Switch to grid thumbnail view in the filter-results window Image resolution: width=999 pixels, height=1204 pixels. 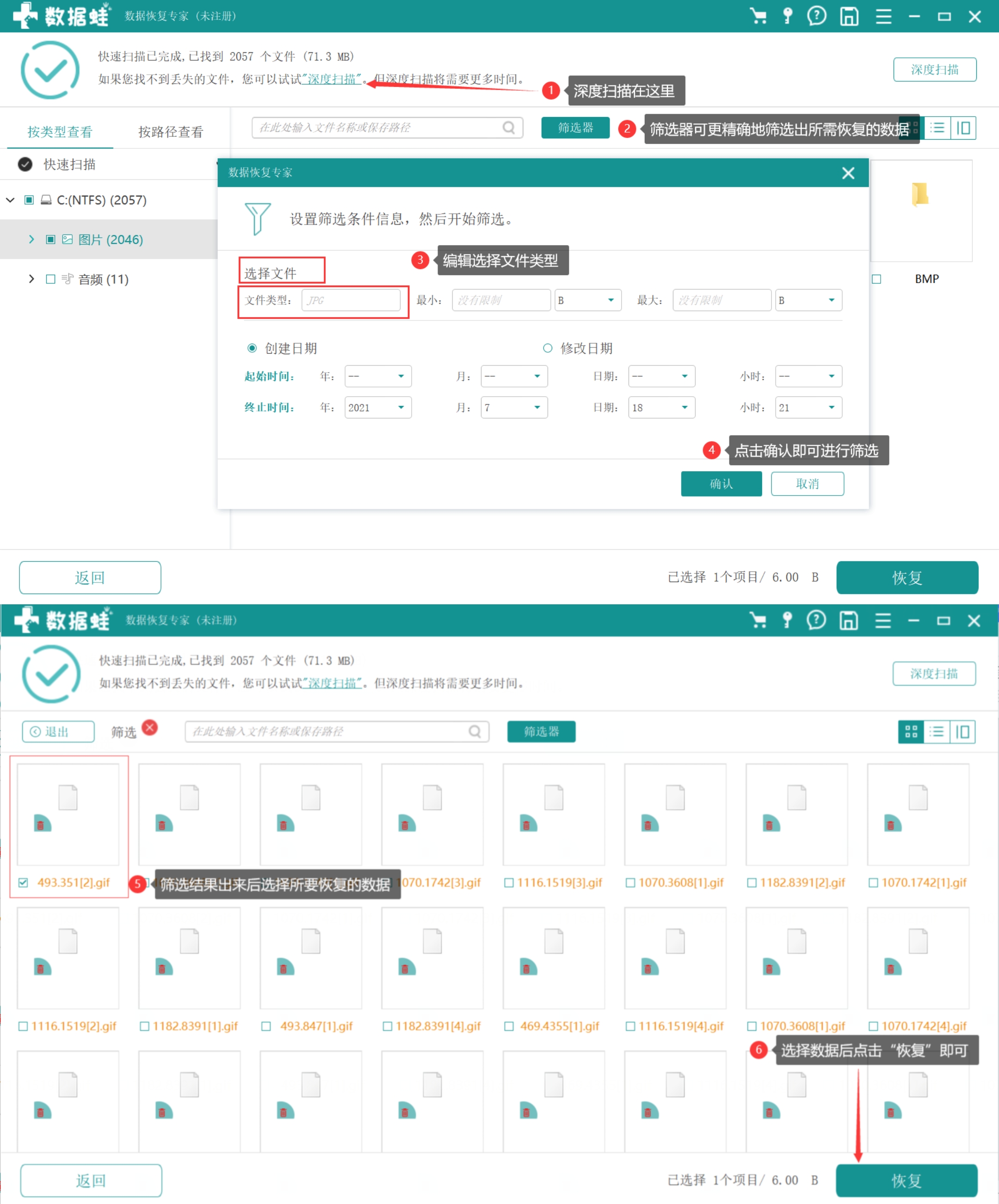tap(911, 731)
